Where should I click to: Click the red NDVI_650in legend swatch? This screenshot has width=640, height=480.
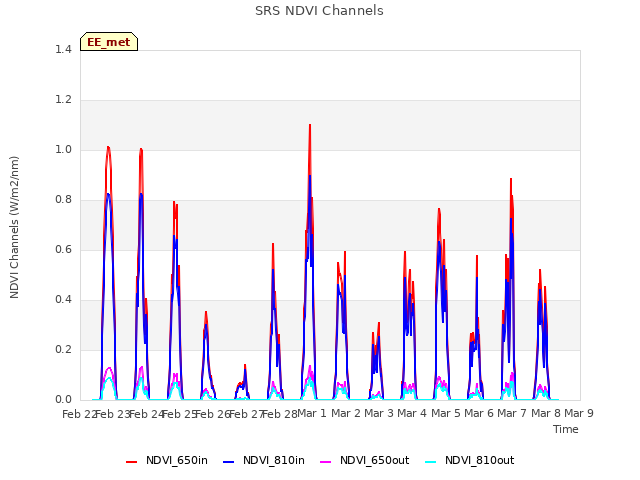[131, 462]
